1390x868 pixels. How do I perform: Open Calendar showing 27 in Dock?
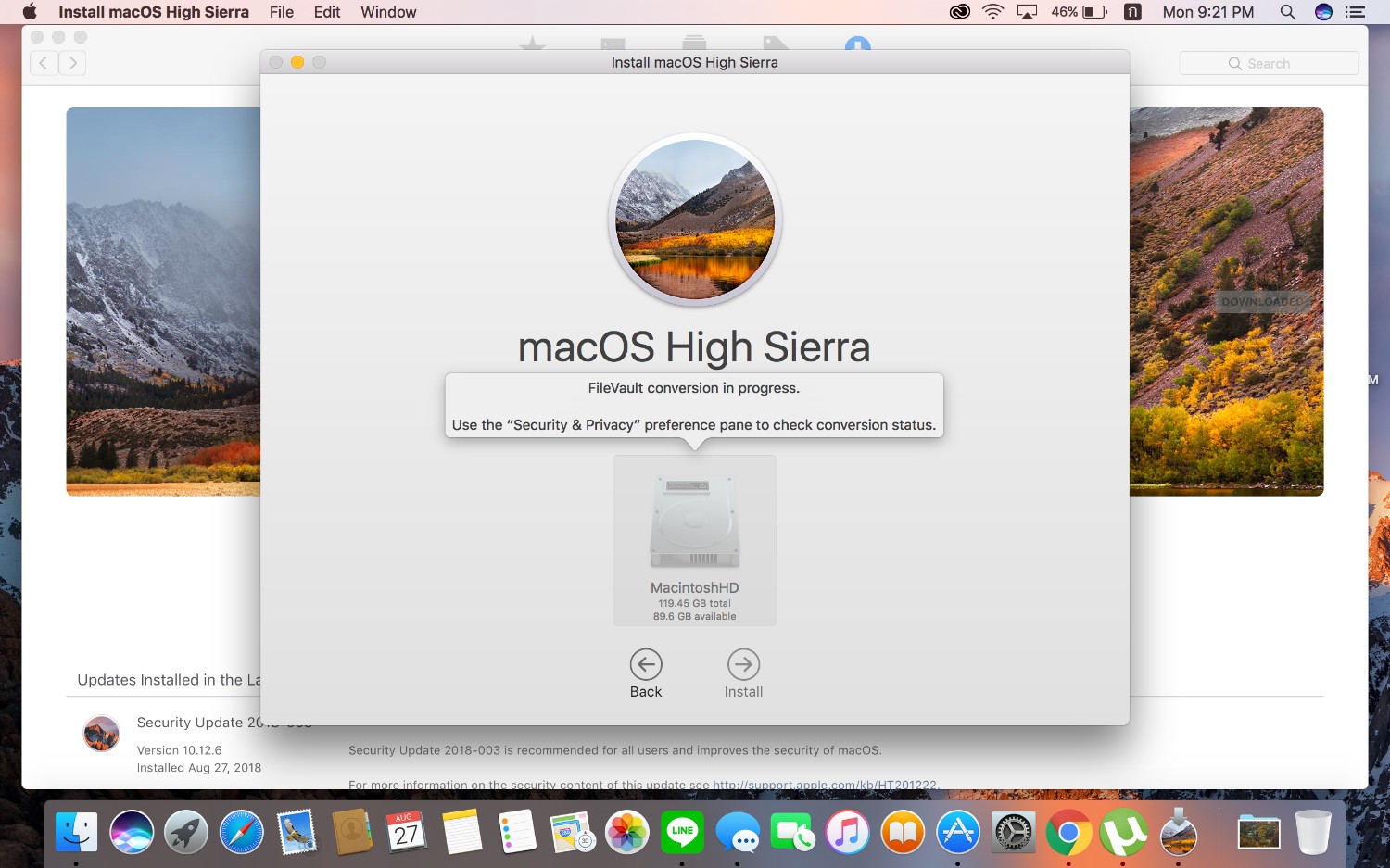click(x=407, y=832)
